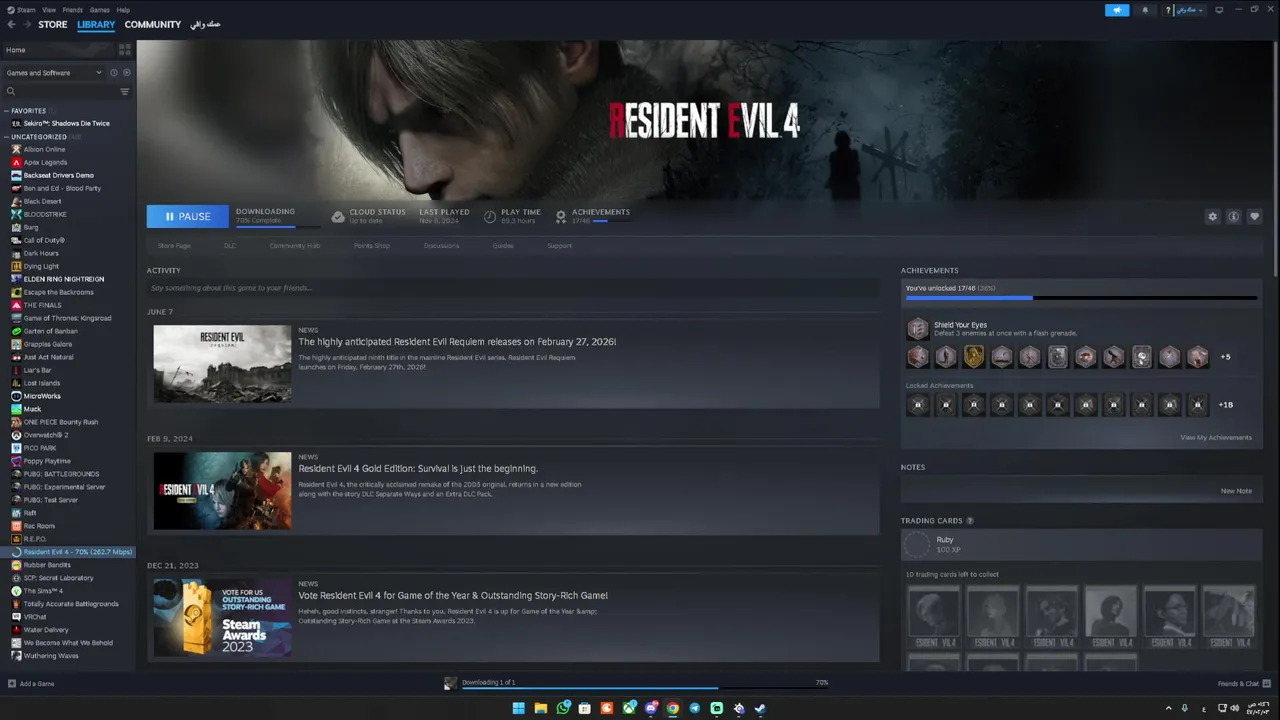Open the announcements megaphone icon
This screenshot has width=1280, height=720.
point(1117,10)
